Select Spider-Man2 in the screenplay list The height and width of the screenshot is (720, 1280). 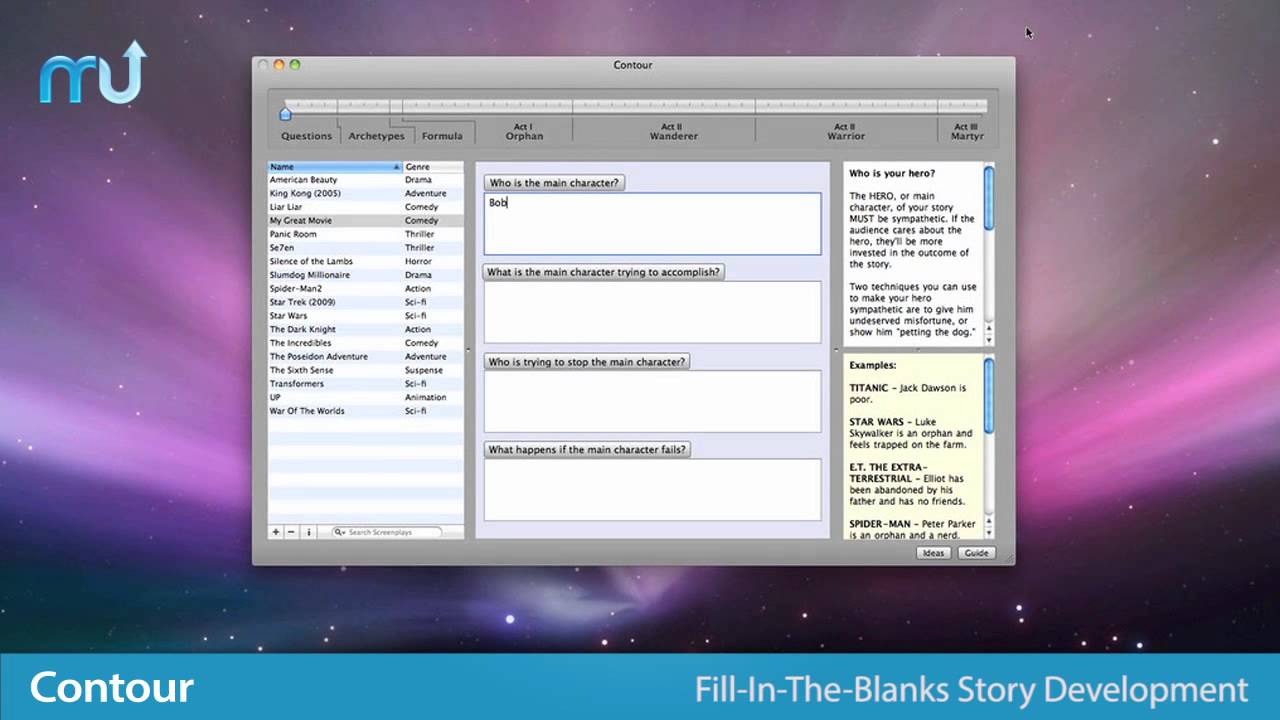click(x=366, y=289)
